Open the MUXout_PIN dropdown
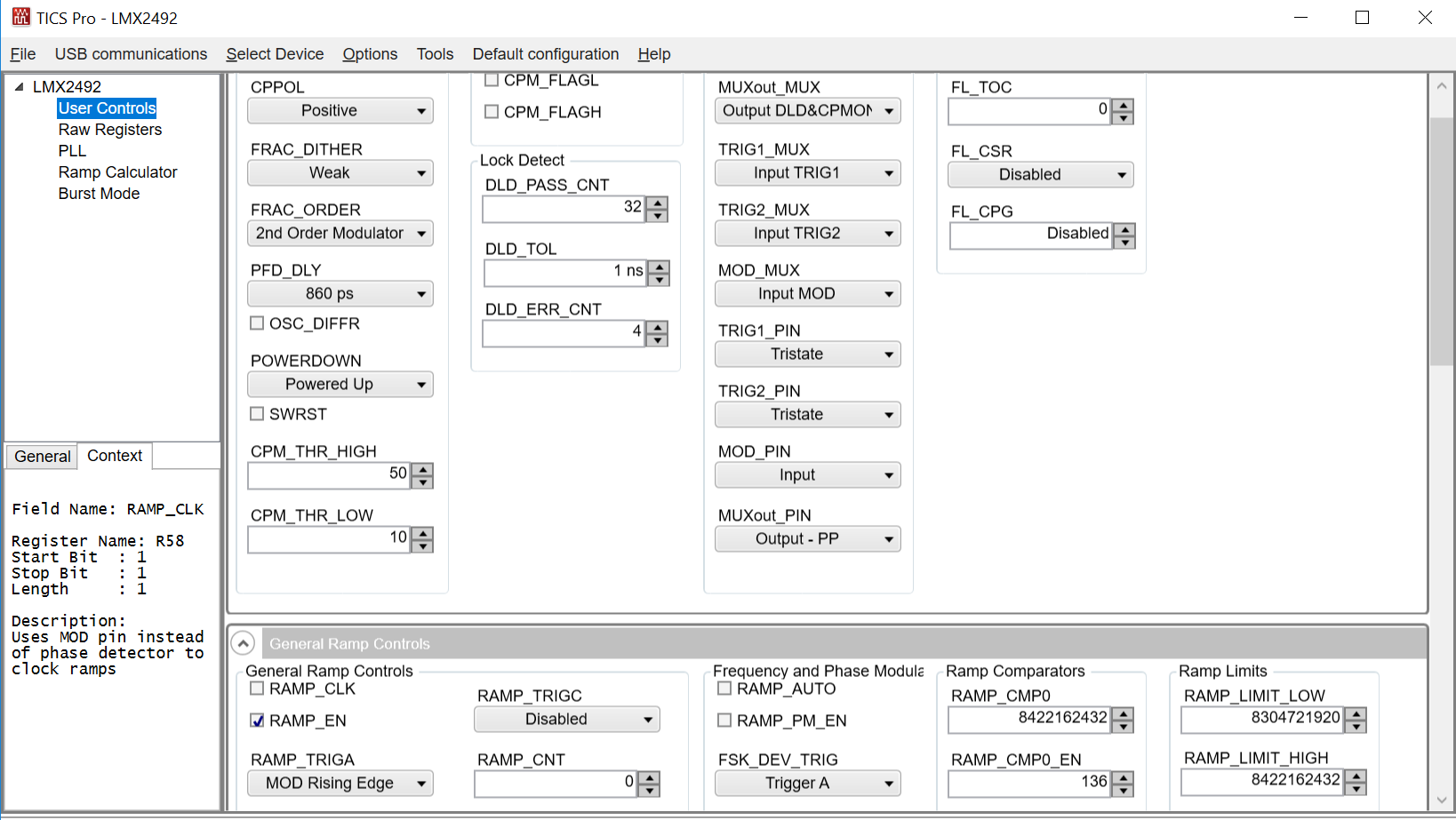Screen dimensions: 1456x820 tap(808, 539)
